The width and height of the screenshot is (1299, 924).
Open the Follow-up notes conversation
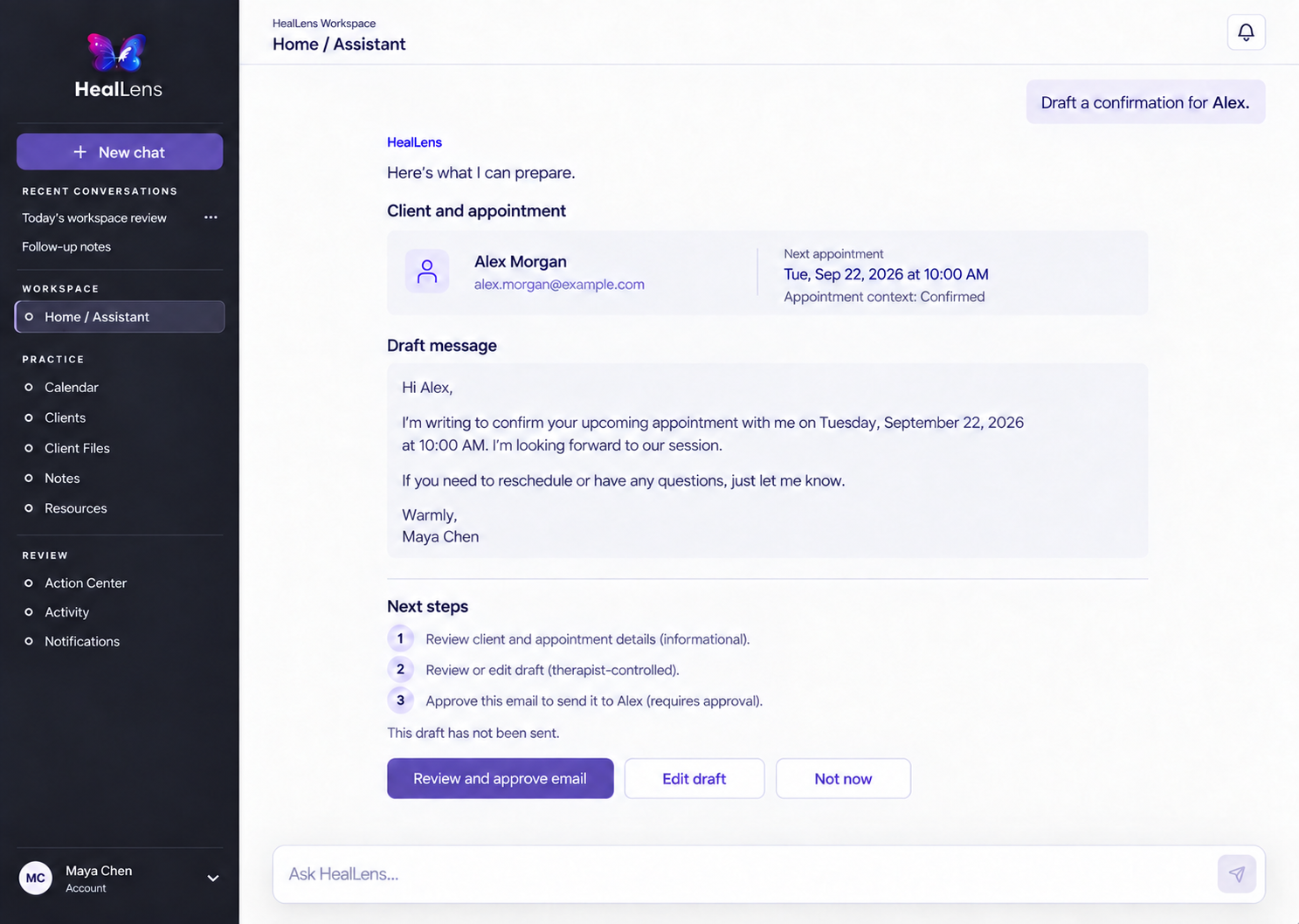coord(66,246)
